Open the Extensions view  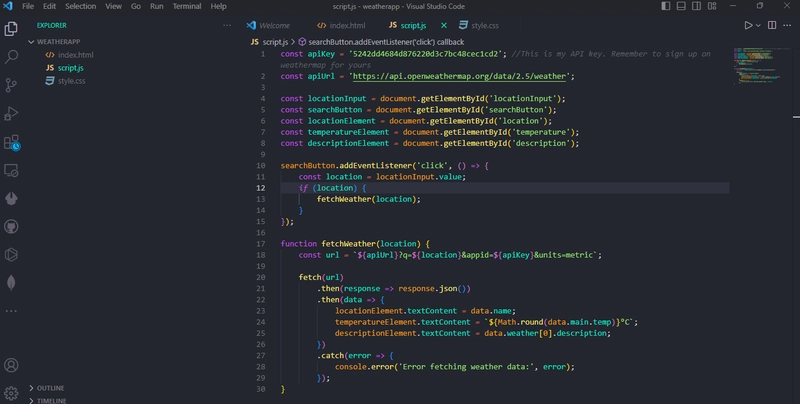click(11, 142)
